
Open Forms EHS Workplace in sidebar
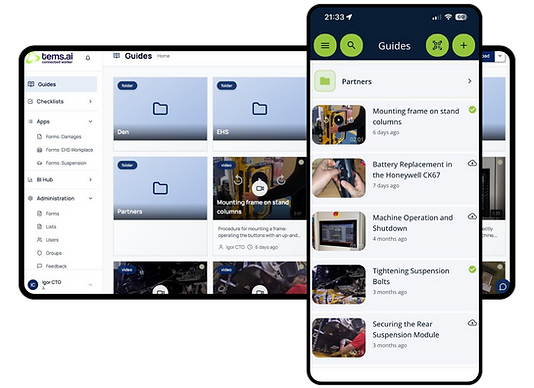click(65, 150)
